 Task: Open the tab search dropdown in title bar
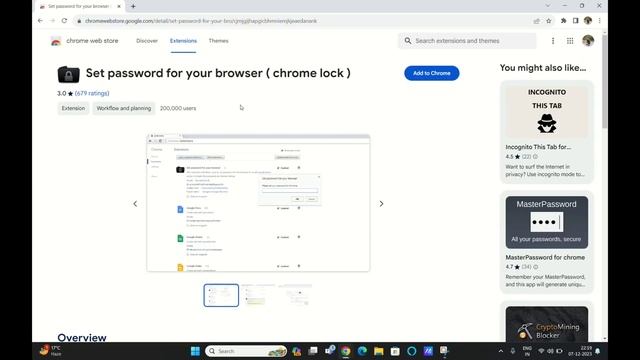click(548, 6)
